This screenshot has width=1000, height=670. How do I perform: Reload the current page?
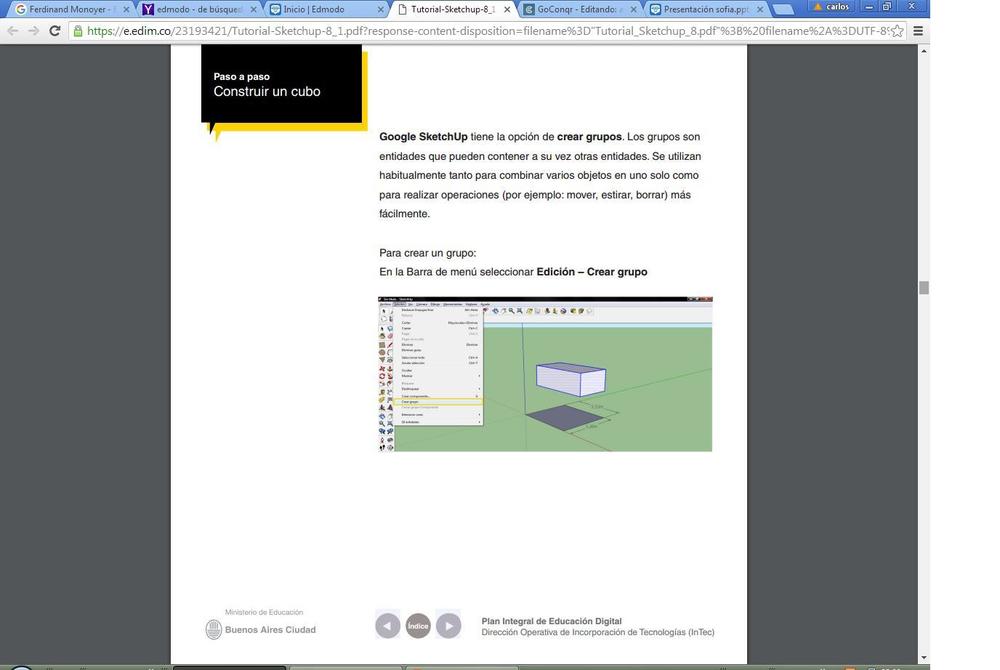(x=55, y=31)
